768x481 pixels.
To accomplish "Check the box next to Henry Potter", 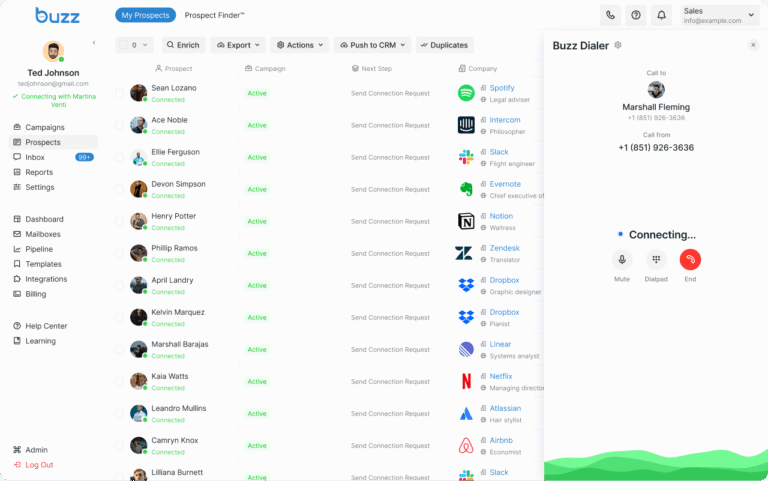I will [x=119, y=221].
